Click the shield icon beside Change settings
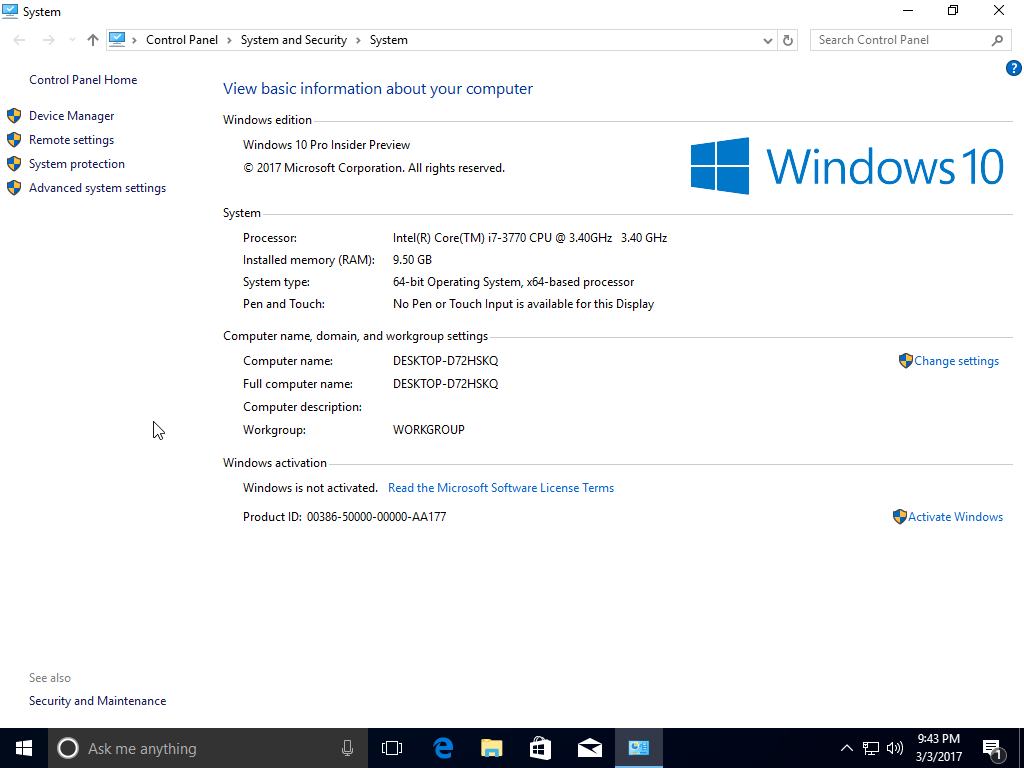 tap(906, 360)
